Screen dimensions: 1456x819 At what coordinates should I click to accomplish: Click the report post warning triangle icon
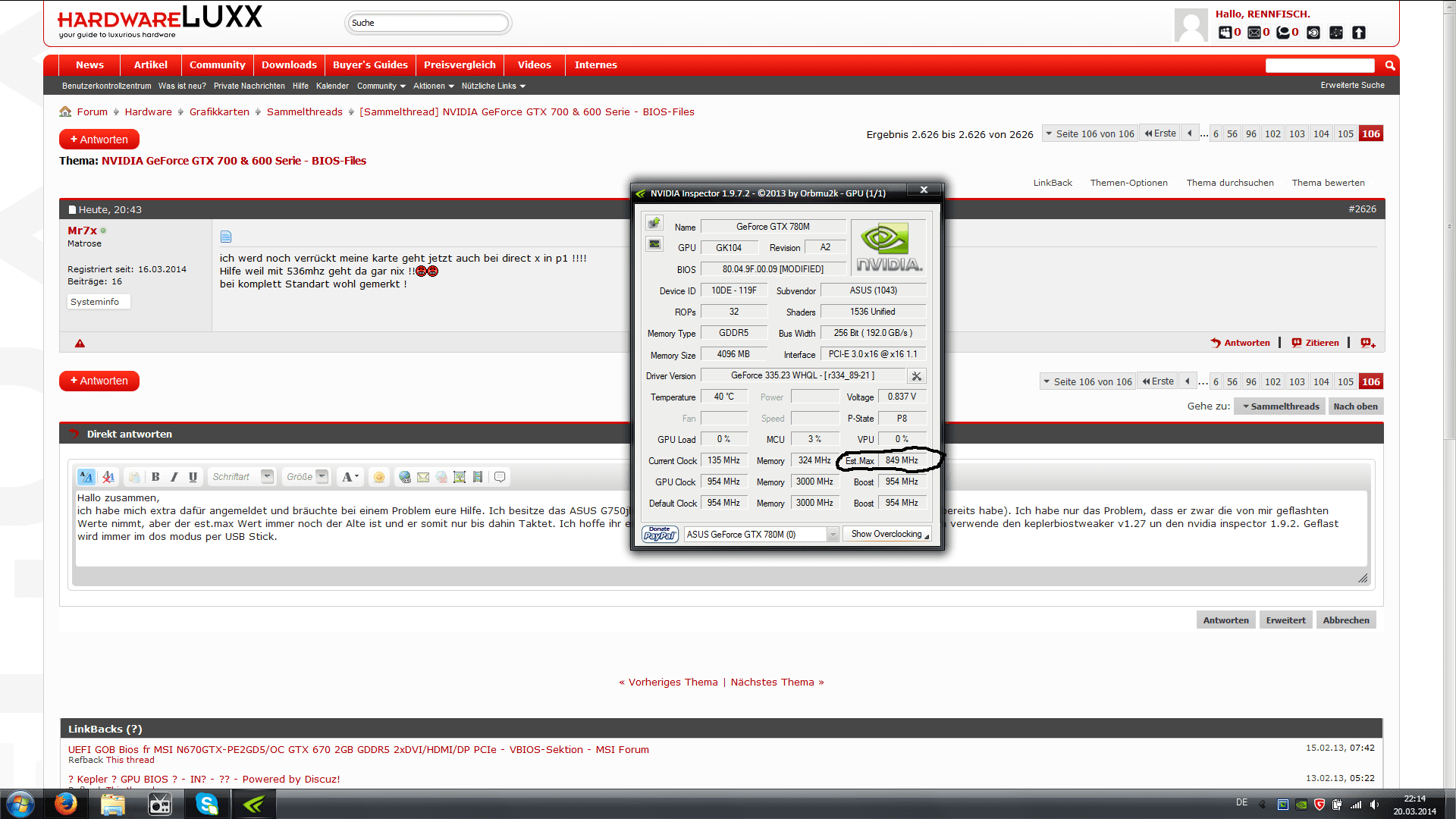(x=80, y=344)
